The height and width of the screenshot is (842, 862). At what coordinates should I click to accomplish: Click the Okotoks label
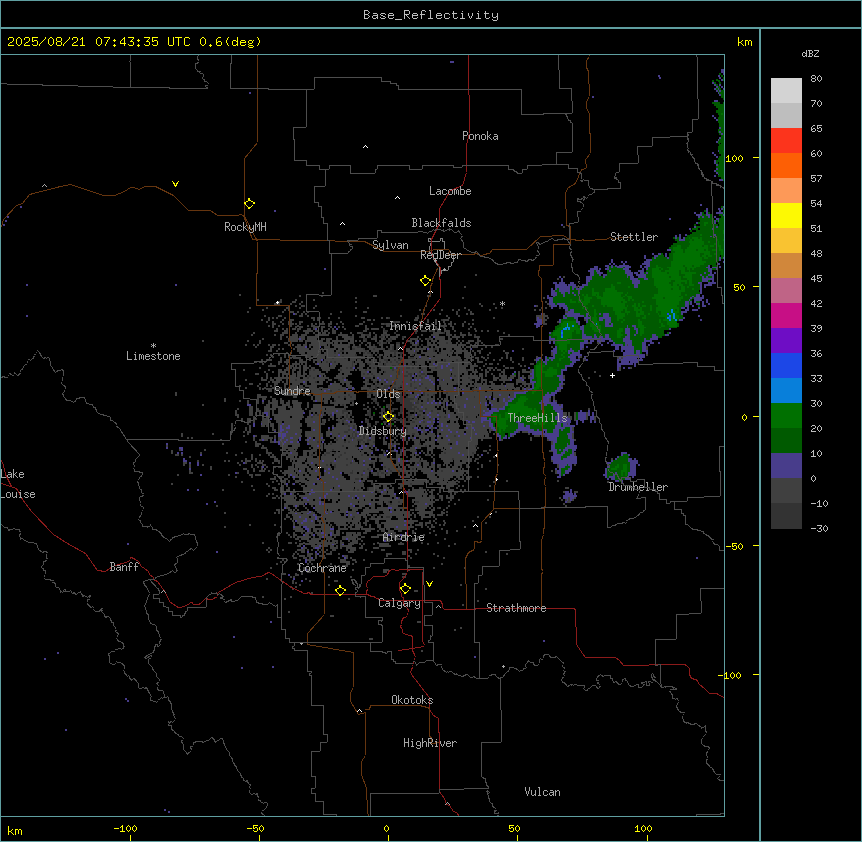point(412,700)
